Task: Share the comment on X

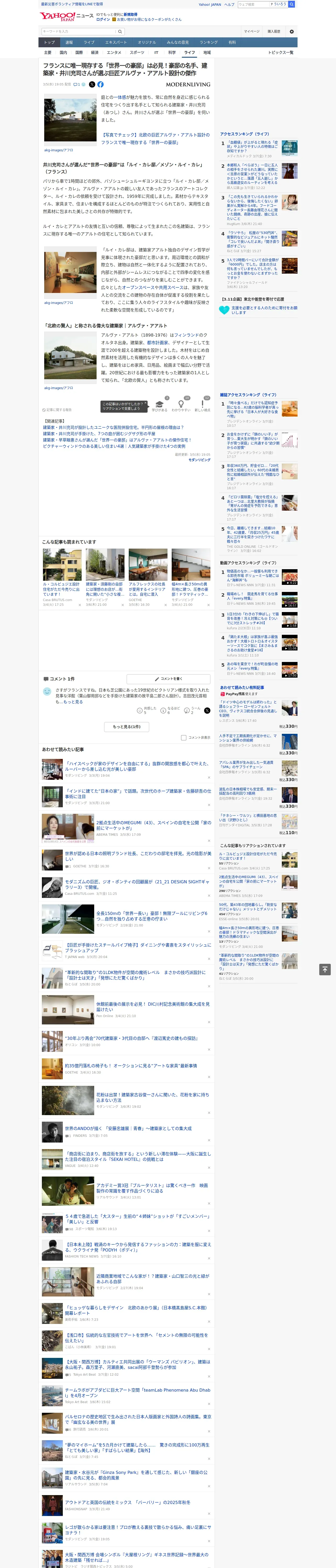Action: click(207, 710)
